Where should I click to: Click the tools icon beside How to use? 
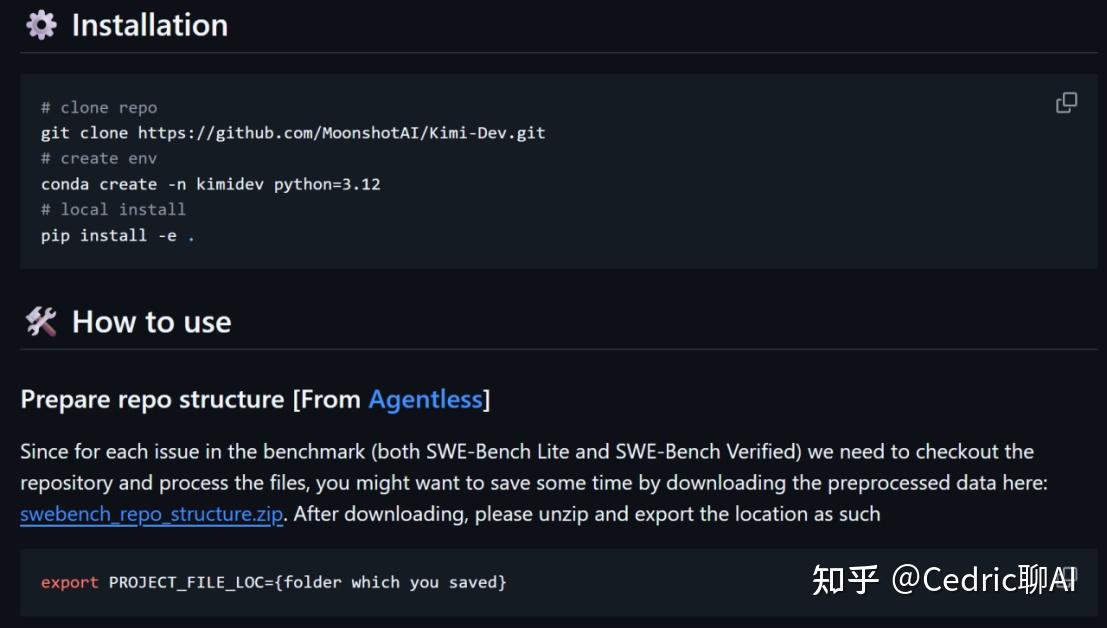40,321
